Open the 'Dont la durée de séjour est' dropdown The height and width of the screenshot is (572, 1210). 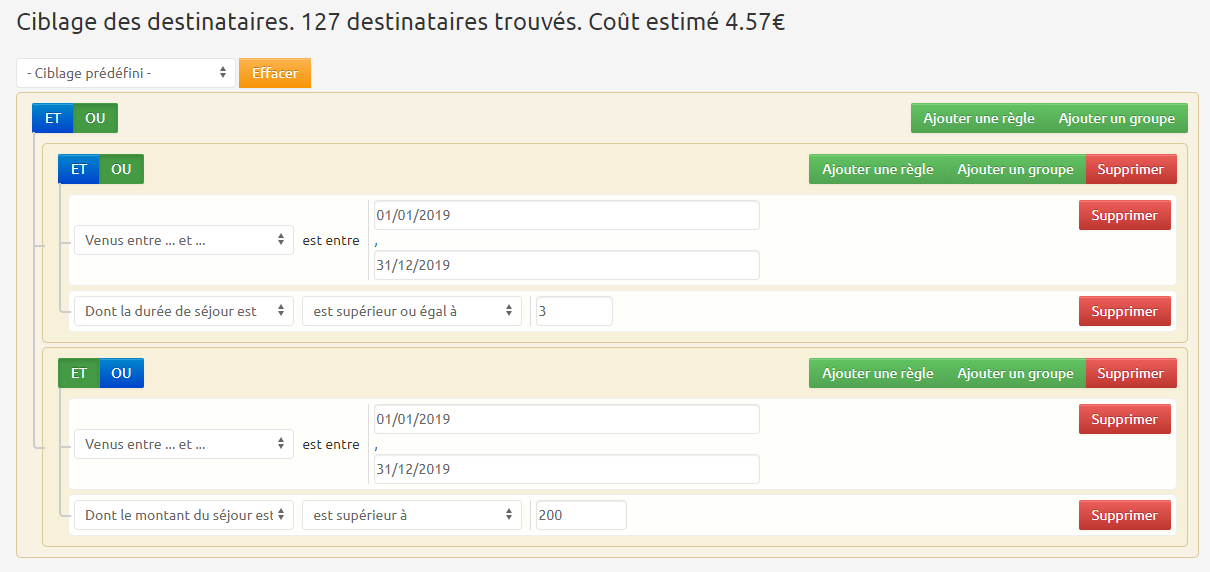click(x=184, y=311)
